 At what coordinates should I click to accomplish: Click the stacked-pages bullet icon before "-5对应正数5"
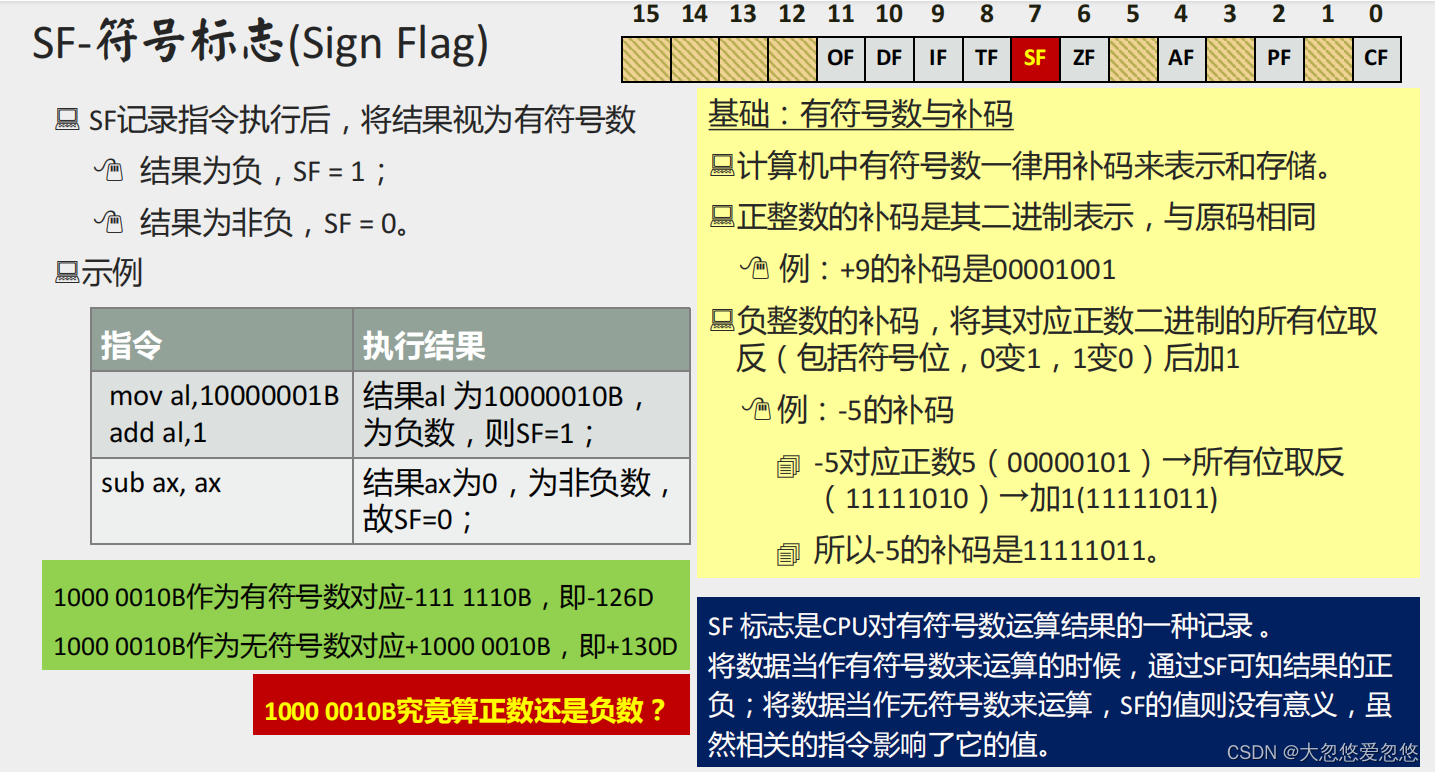click(789, 465)
